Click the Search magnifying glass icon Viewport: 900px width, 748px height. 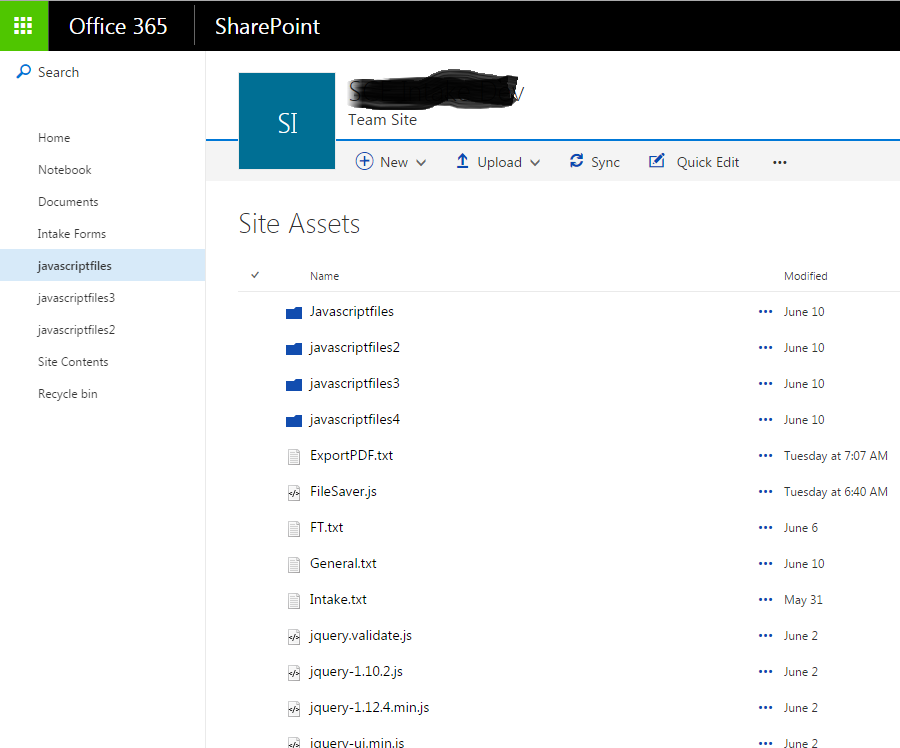pos(22,71)
